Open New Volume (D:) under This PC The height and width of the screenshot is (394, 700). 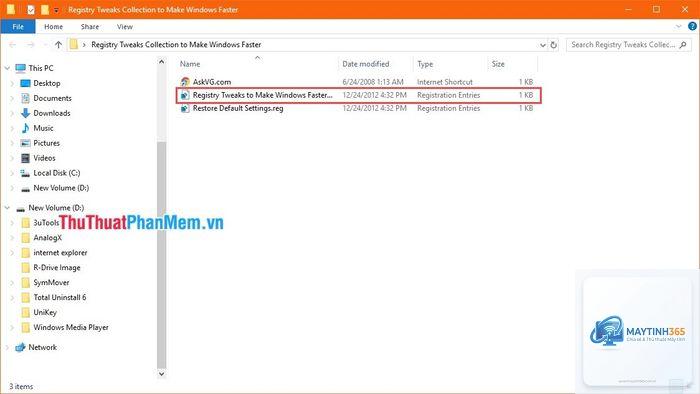click(61, 188)
